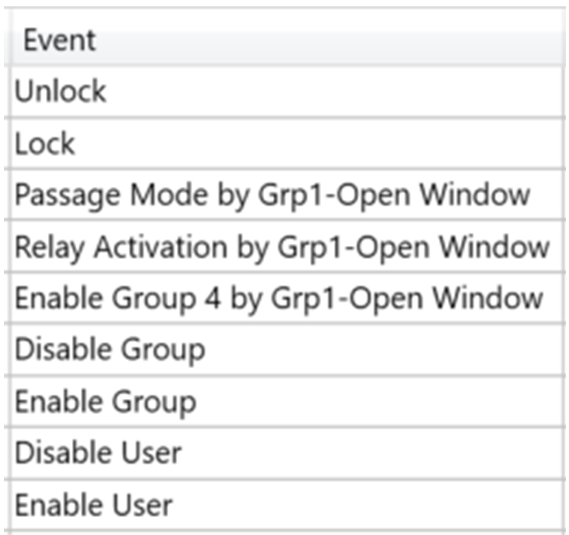Select Enable Group 4 by Grp1-Open Window

point(288,298)
